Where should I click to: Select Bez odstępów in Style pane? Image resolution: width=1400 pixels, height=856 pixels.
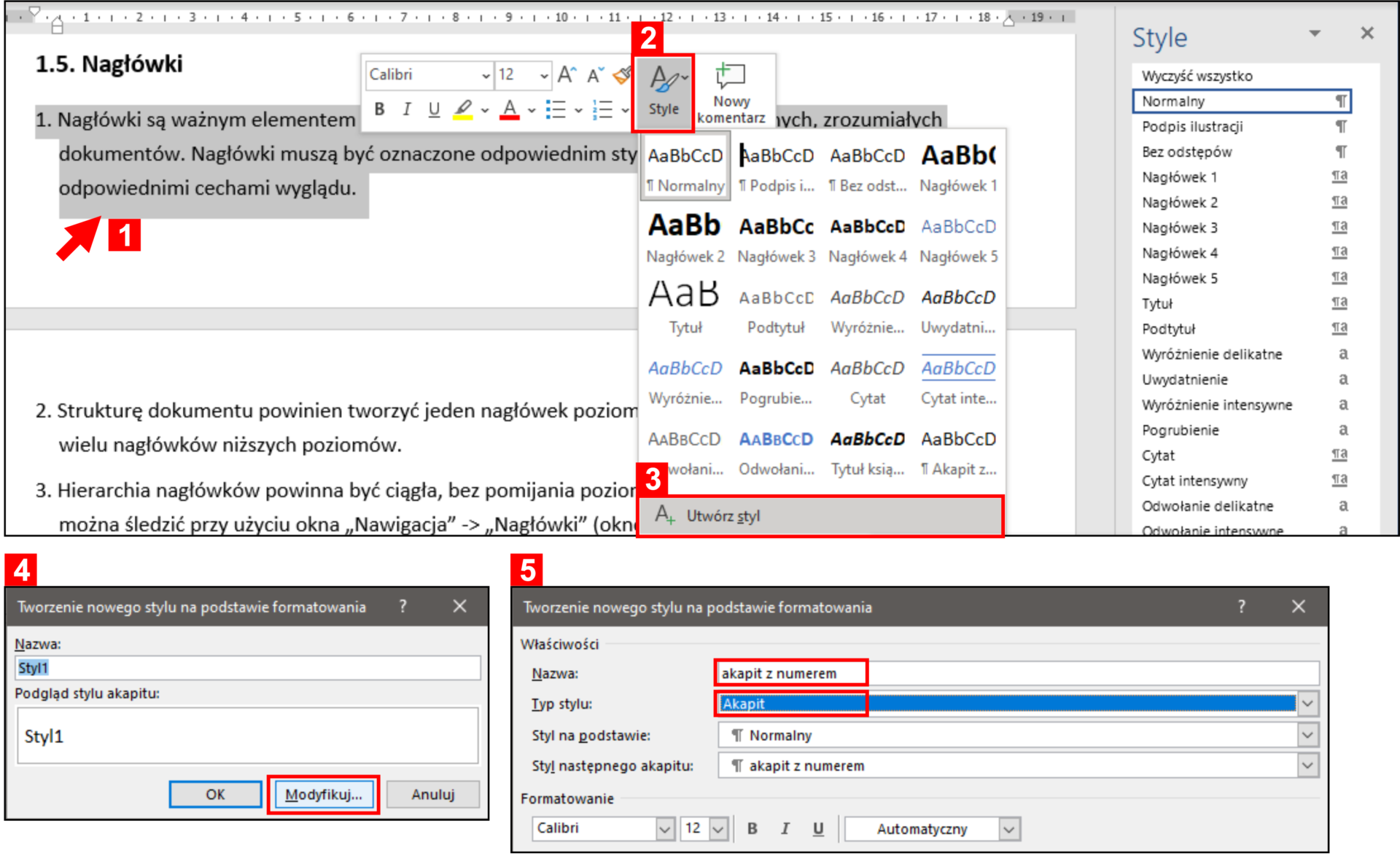(1242, 152)
